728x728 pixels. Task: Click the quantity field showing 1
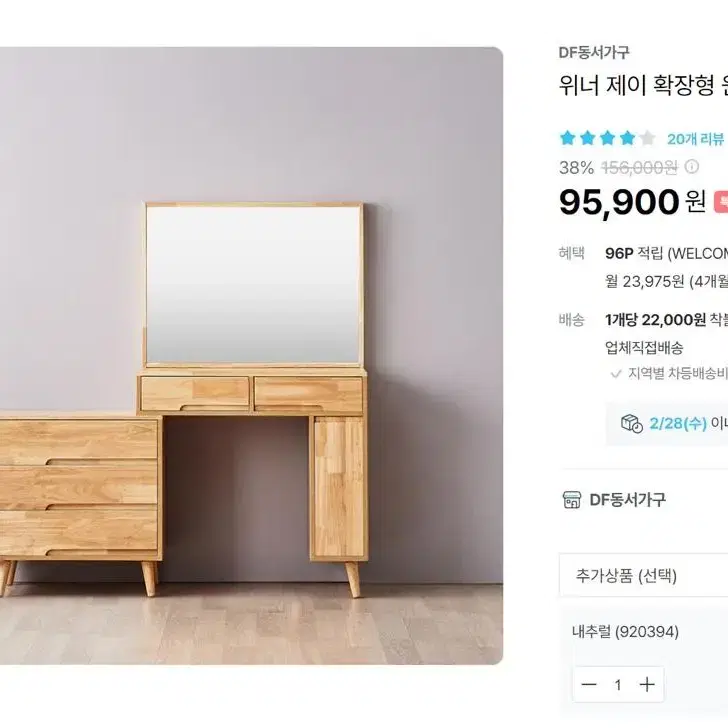click(618, 684)
